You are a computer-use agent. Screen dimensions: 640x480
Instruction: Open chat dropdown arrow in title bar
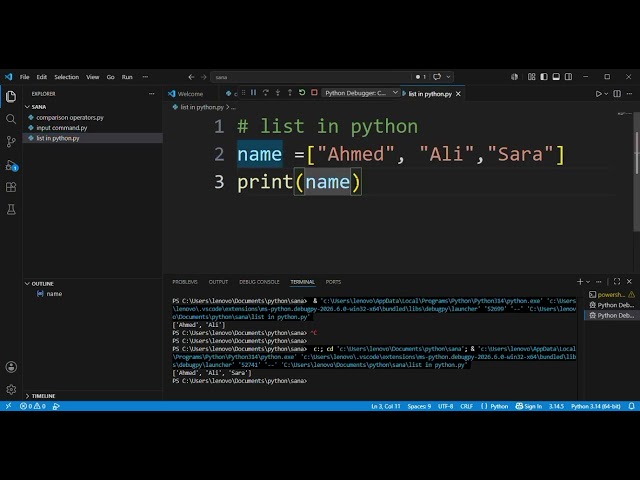pyautogui.click(x=448, y=77)
